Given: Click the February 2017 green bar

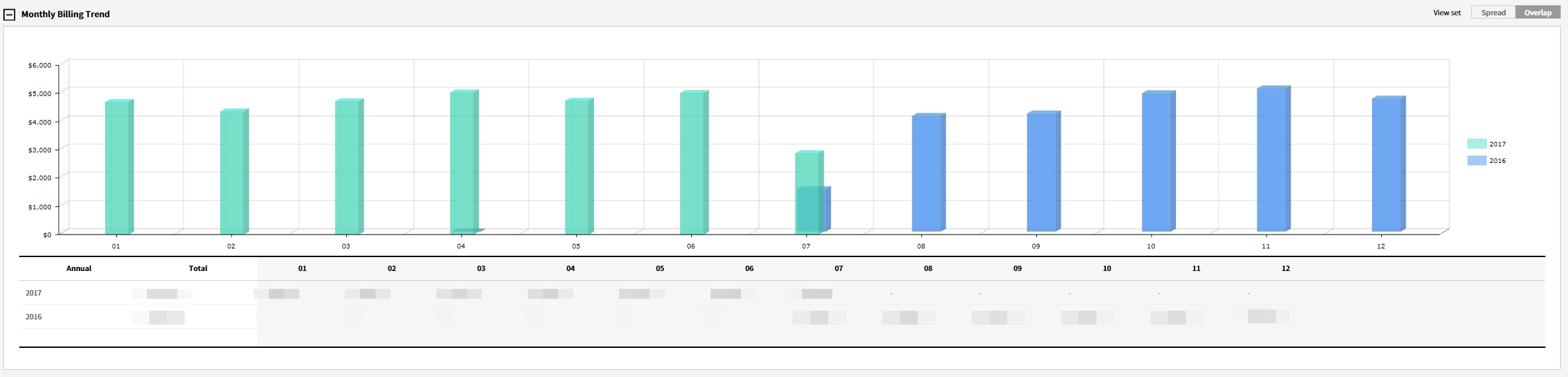Looking at the screenshot, I should [232, 172].
